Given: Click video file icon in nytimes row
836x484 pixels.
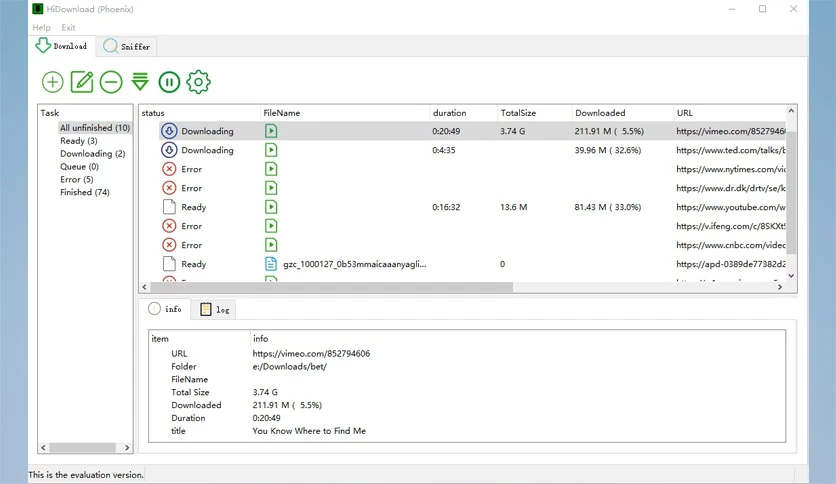Looking at the screenshot, I should click(271, 169).
